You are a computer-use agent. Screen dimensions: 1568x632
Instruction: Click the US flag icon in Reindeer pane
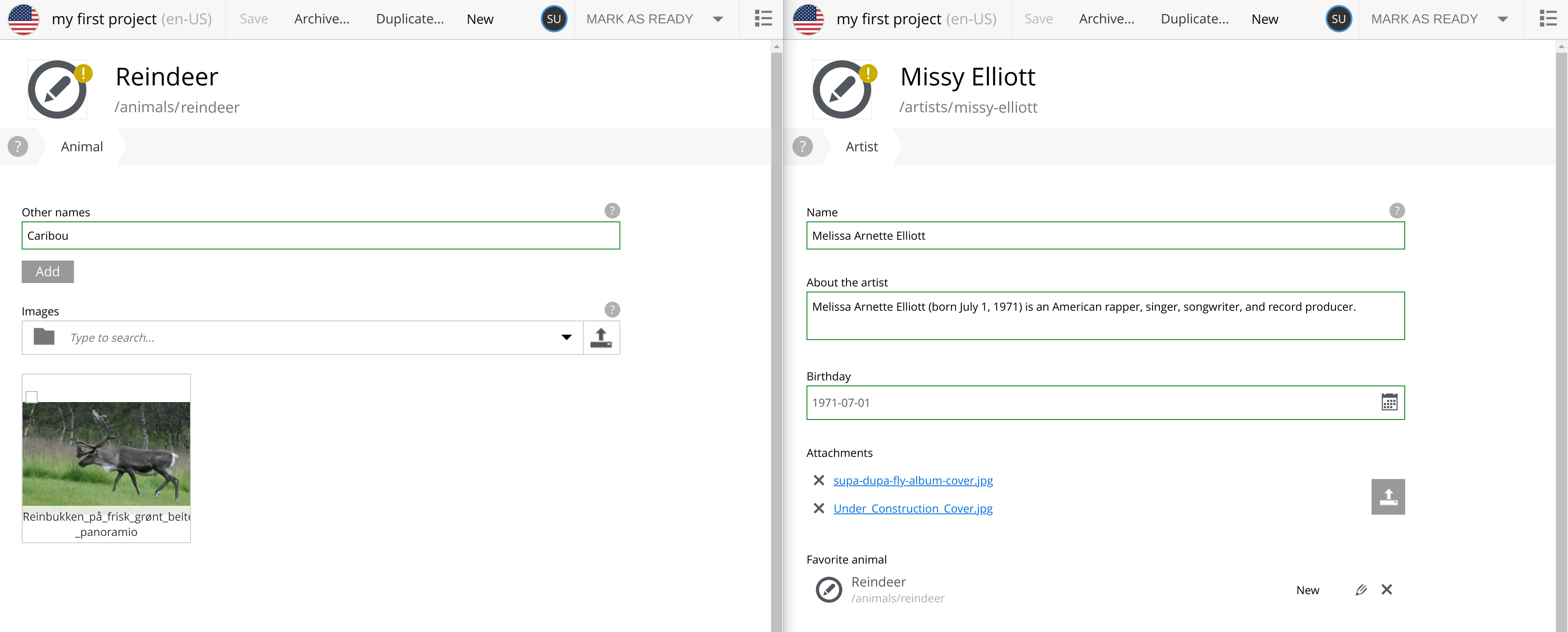tap(24, 19)
